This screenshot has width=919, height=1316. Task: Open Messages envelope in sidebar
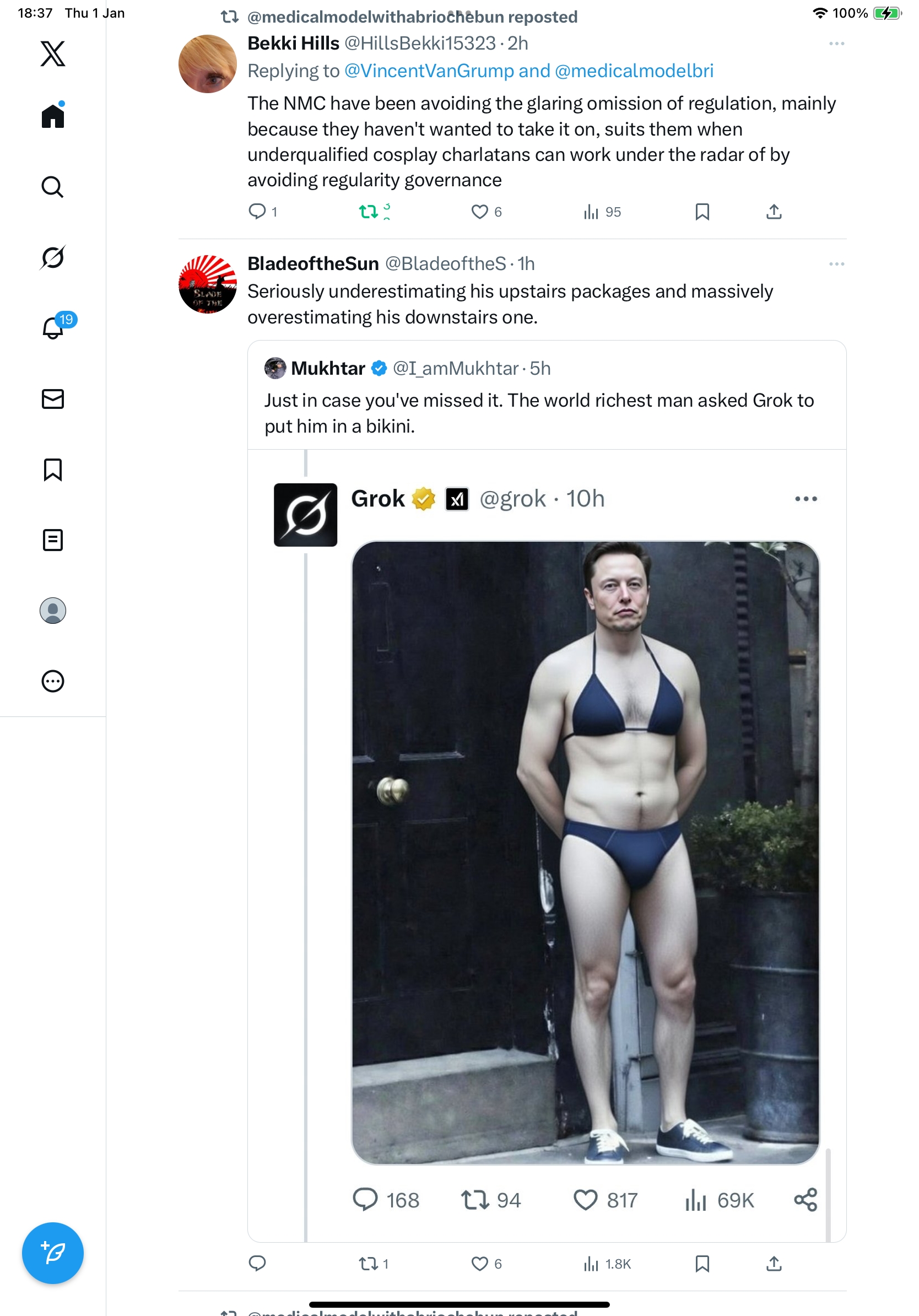(53, 399)
